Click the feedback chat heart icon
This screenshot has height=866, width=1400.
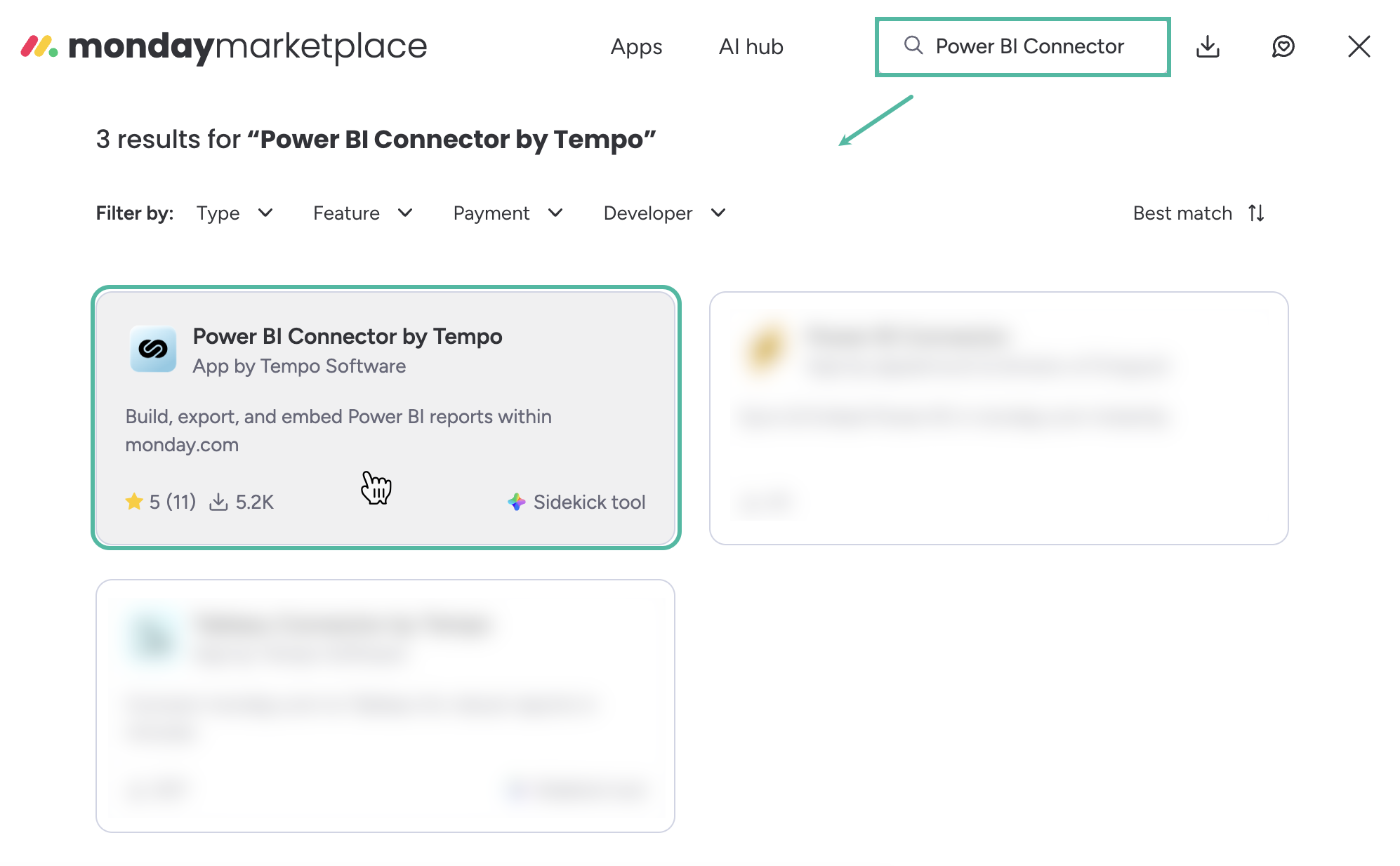(x=1283, y=46)
